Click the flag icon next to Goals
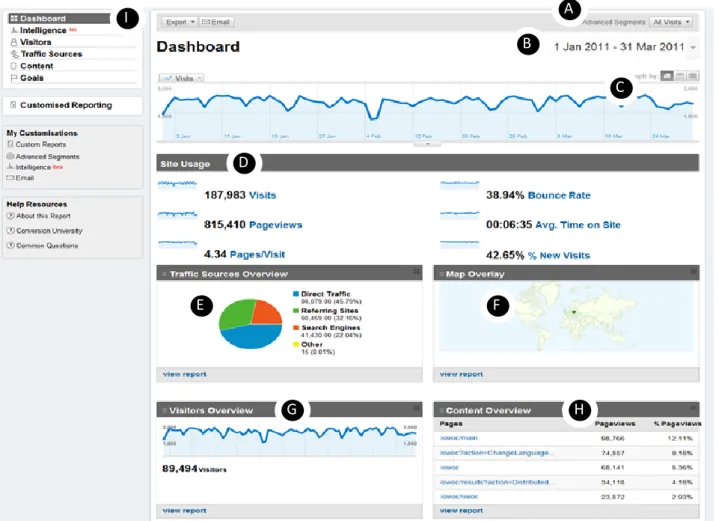Image resolution: width=716 pixels, height=521 pixels. point(14,78)
